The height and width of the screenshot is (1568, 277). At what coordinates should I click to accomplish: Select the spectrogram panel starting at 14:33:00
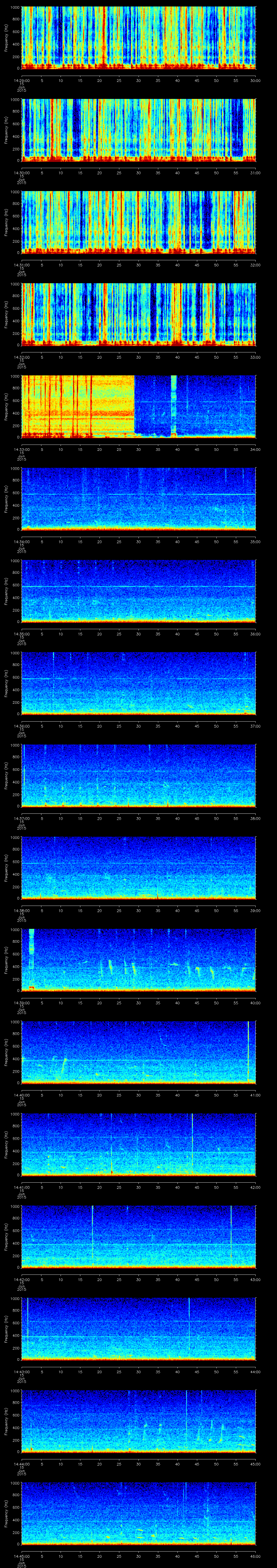(139, 407)
